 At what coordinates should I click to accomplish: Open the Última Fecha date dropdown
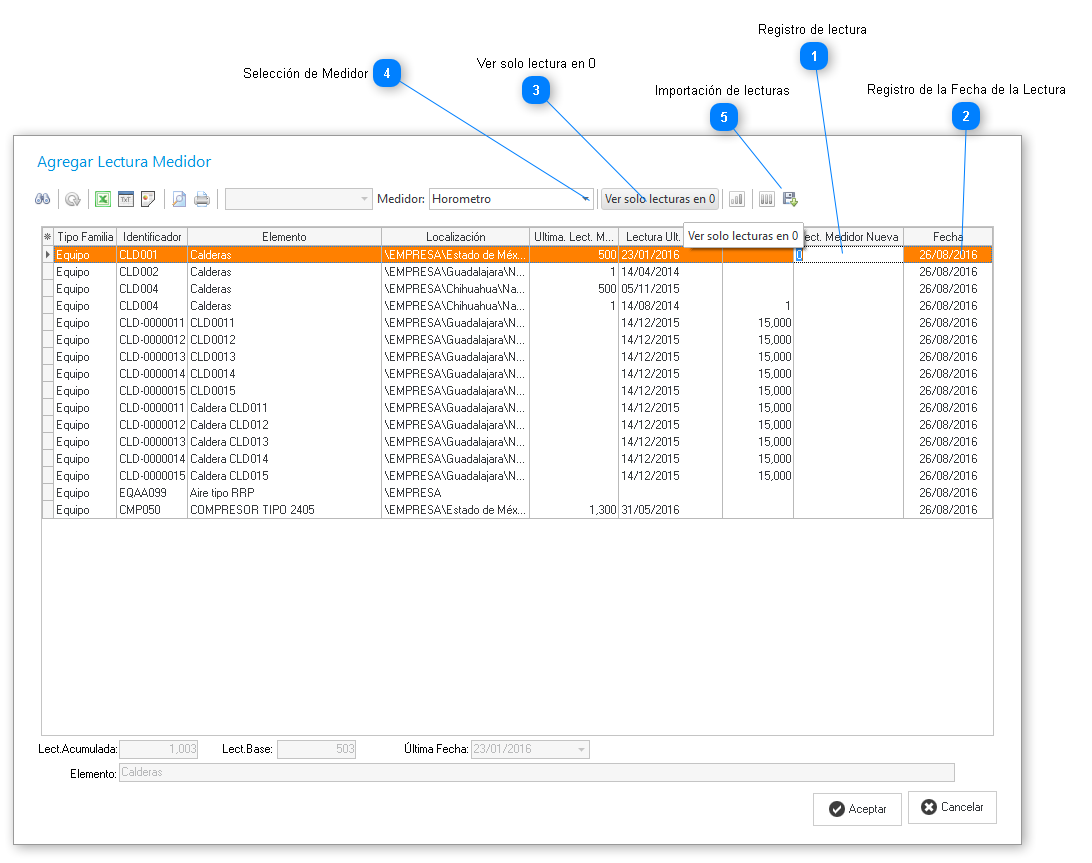(581, 749)
